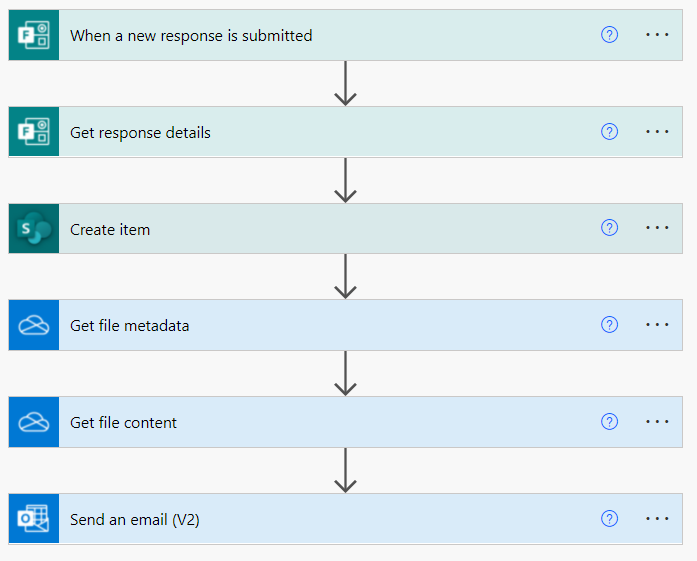Click the Forms icon on Get response details
The width and height of the screenshot is (697, 561).
tap(34, 132)
